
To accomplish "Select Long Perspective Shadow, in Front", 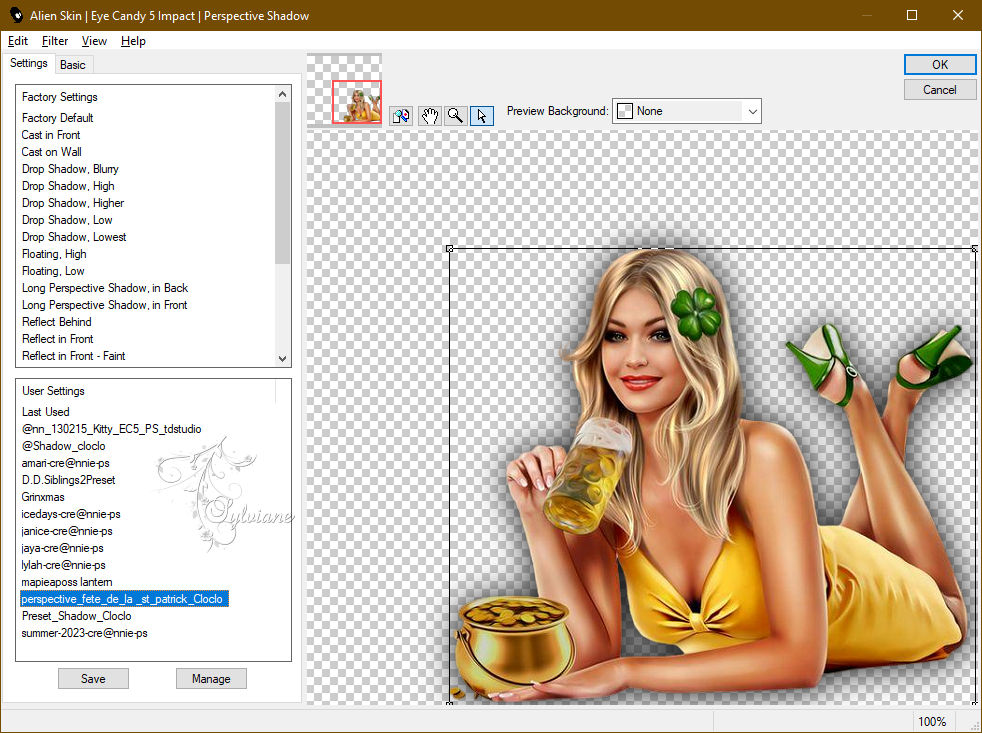I will (105, 304).
